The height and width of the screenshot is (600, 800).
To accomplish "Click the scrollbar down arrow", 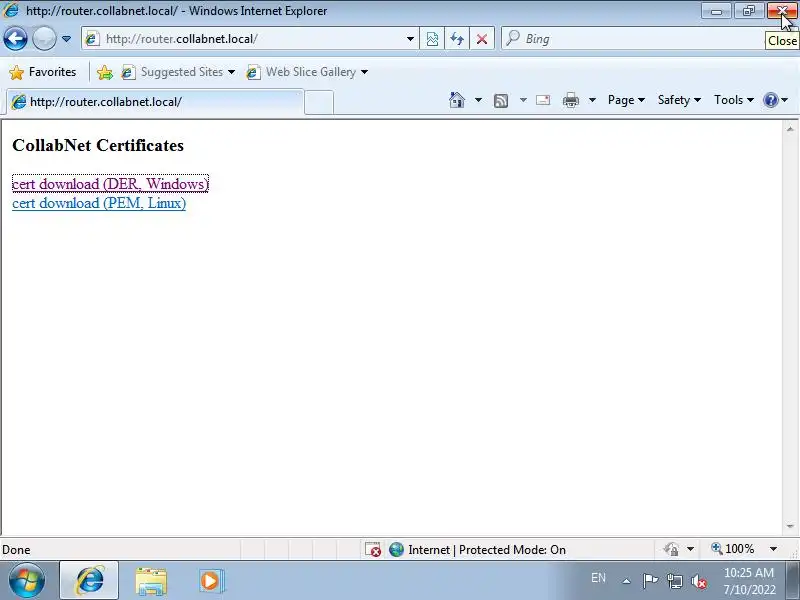I will tap(790, 526).
